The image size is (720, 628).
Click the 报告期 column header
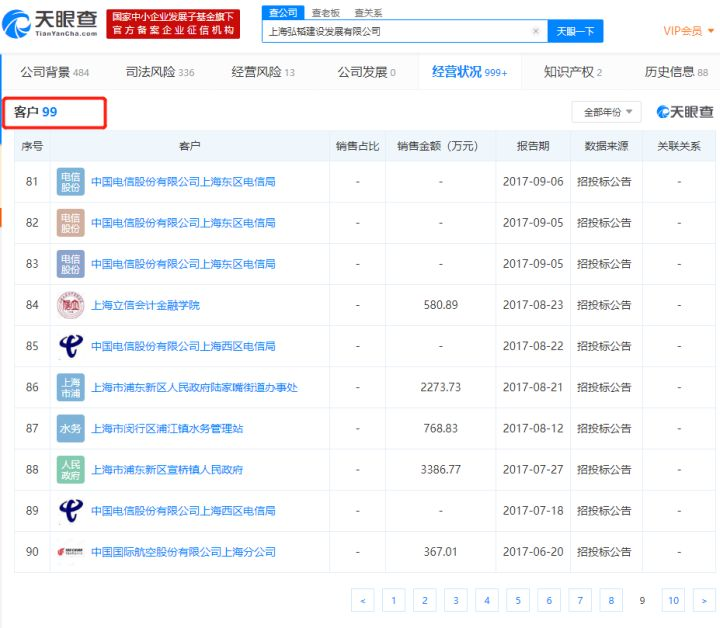tap(533, 146)
